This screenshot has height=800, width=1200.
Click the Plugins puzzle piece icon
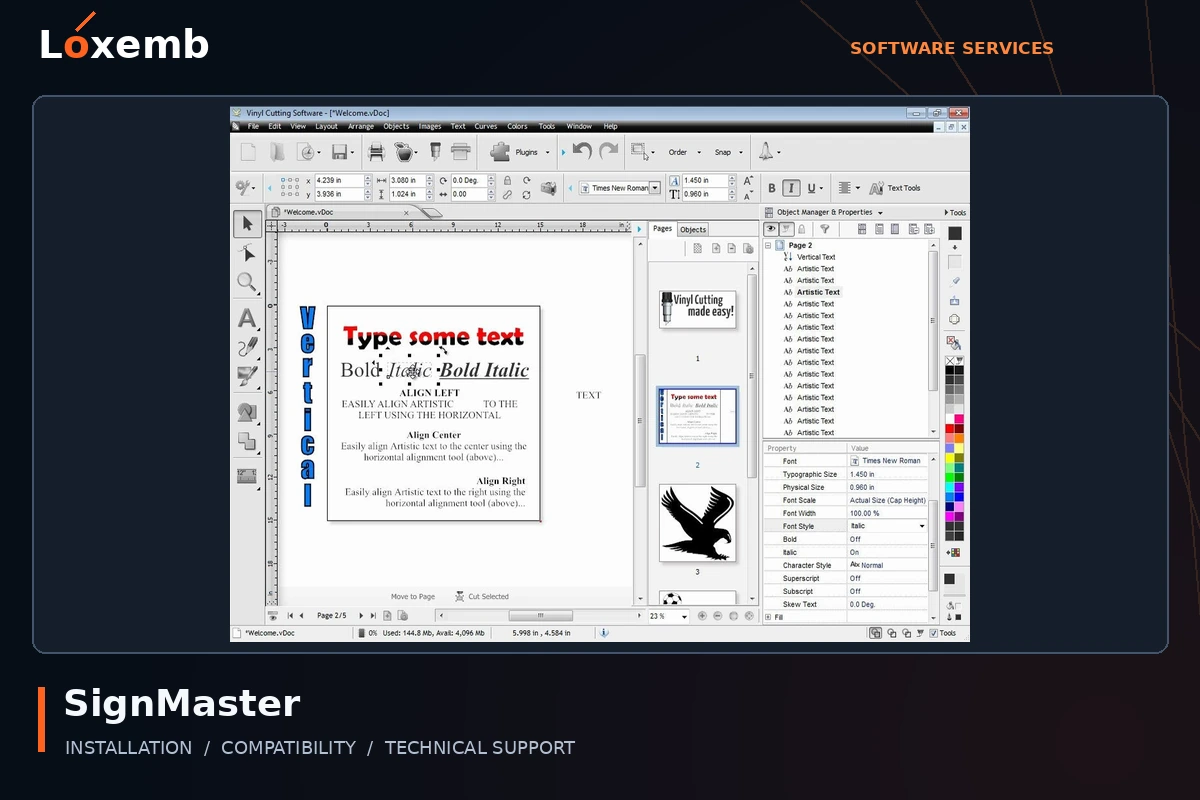(x=500, y=152)
